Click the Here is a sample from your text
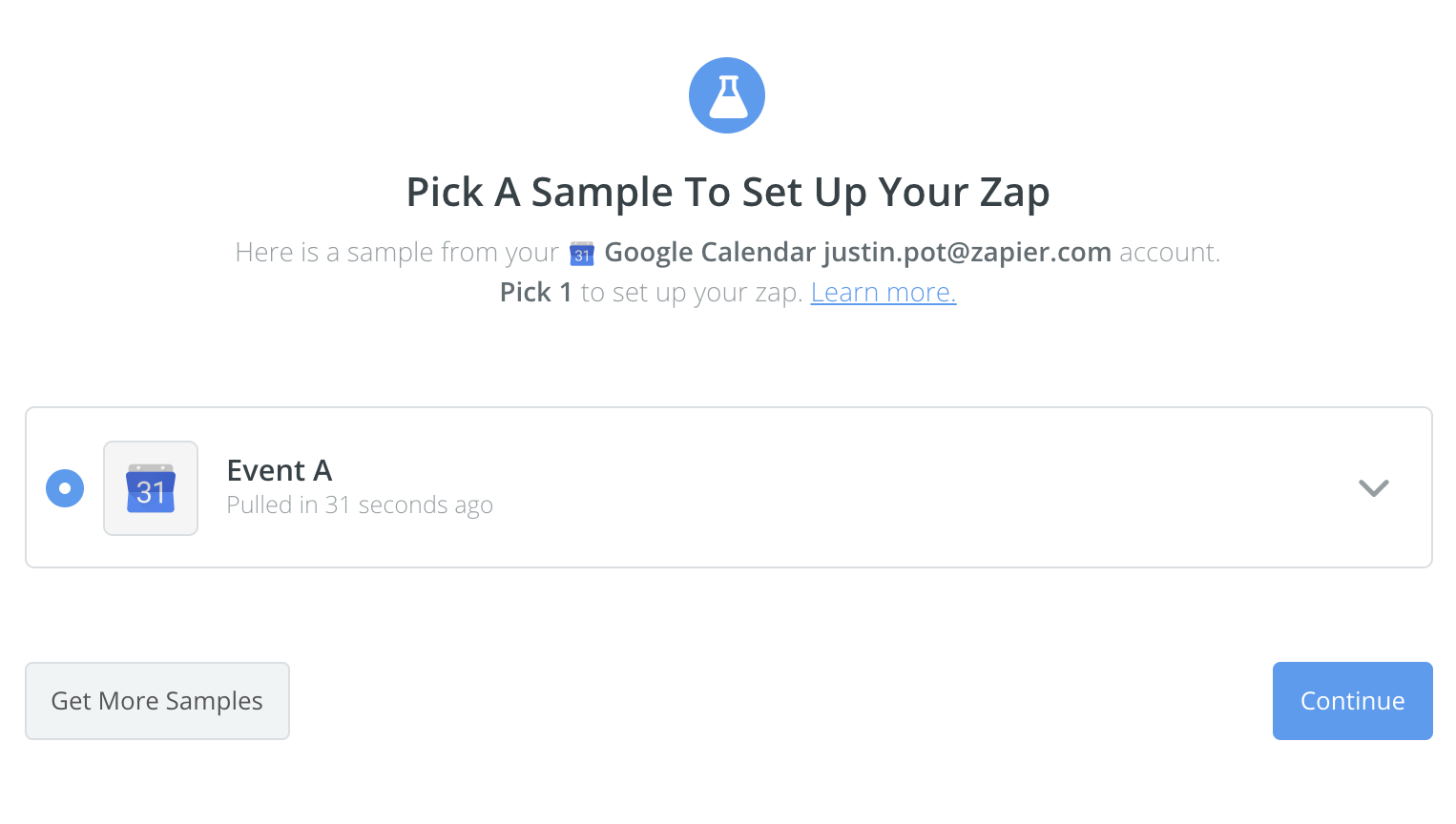Screen dimensions: 1456x824 [397, 252]
